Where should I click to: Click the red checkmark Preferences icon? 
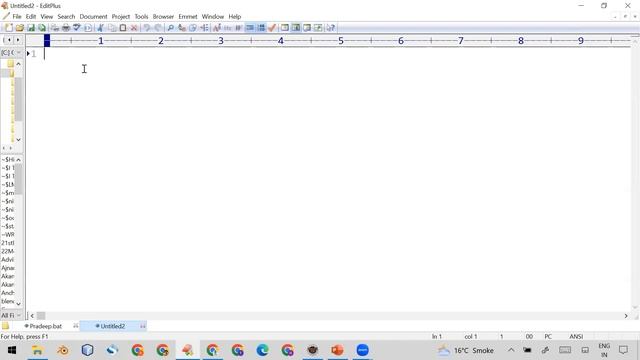pos(272,28)
